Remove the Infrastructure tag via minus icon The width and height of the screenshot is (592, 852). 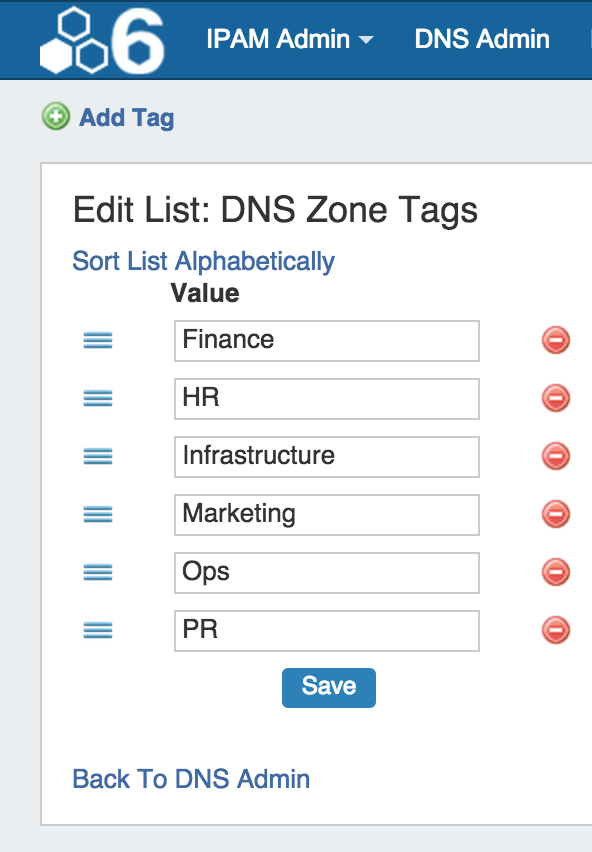(556, 456)
